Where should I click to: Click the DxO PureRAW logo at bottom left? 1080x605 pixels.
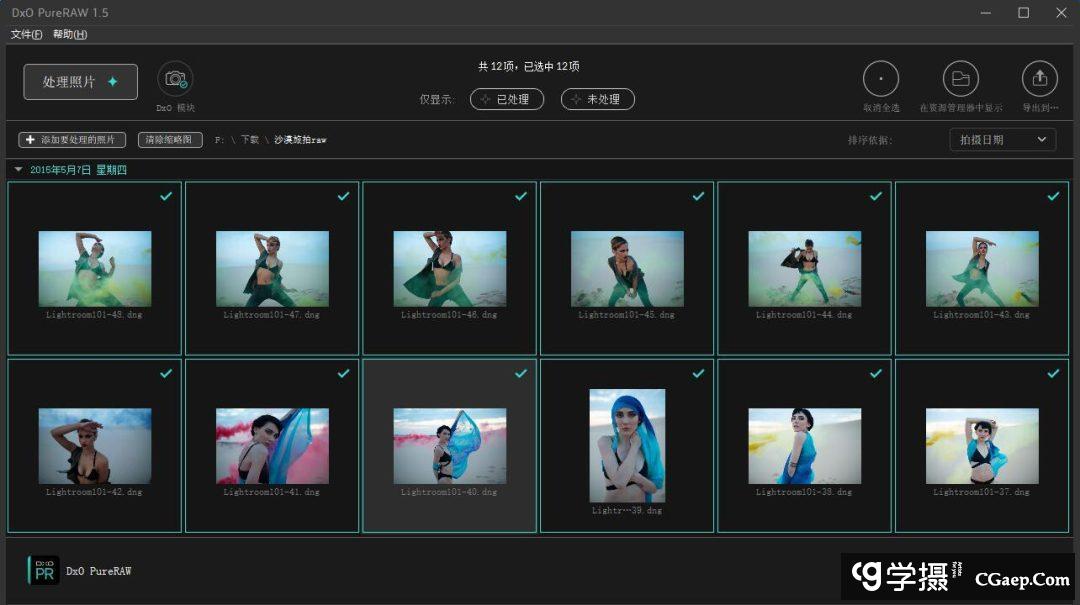(44, 570)
